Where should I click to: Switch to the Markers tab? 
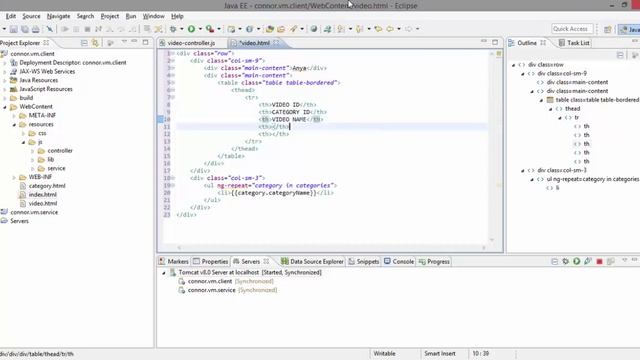174,262
